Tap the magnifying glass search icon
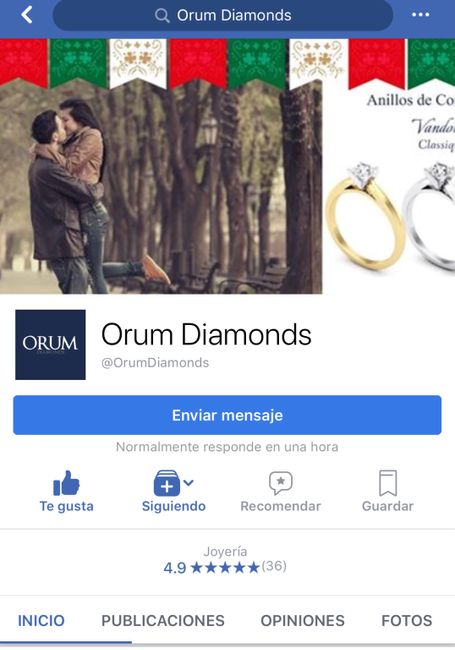 pos(162,16)
